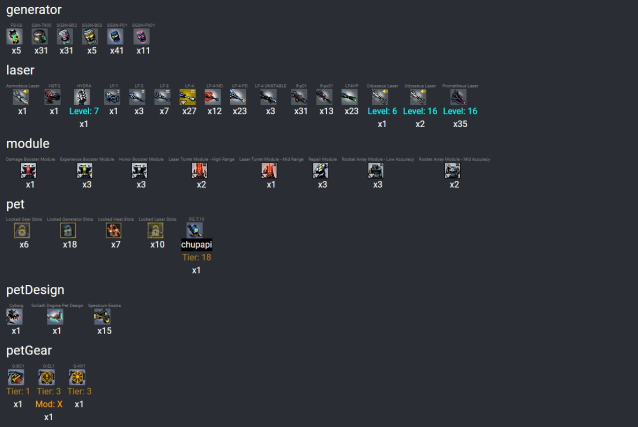Viewport: 638px width, 427px height.
Task: Choose the yellow LF-4 laser icon
Action: 189,97
